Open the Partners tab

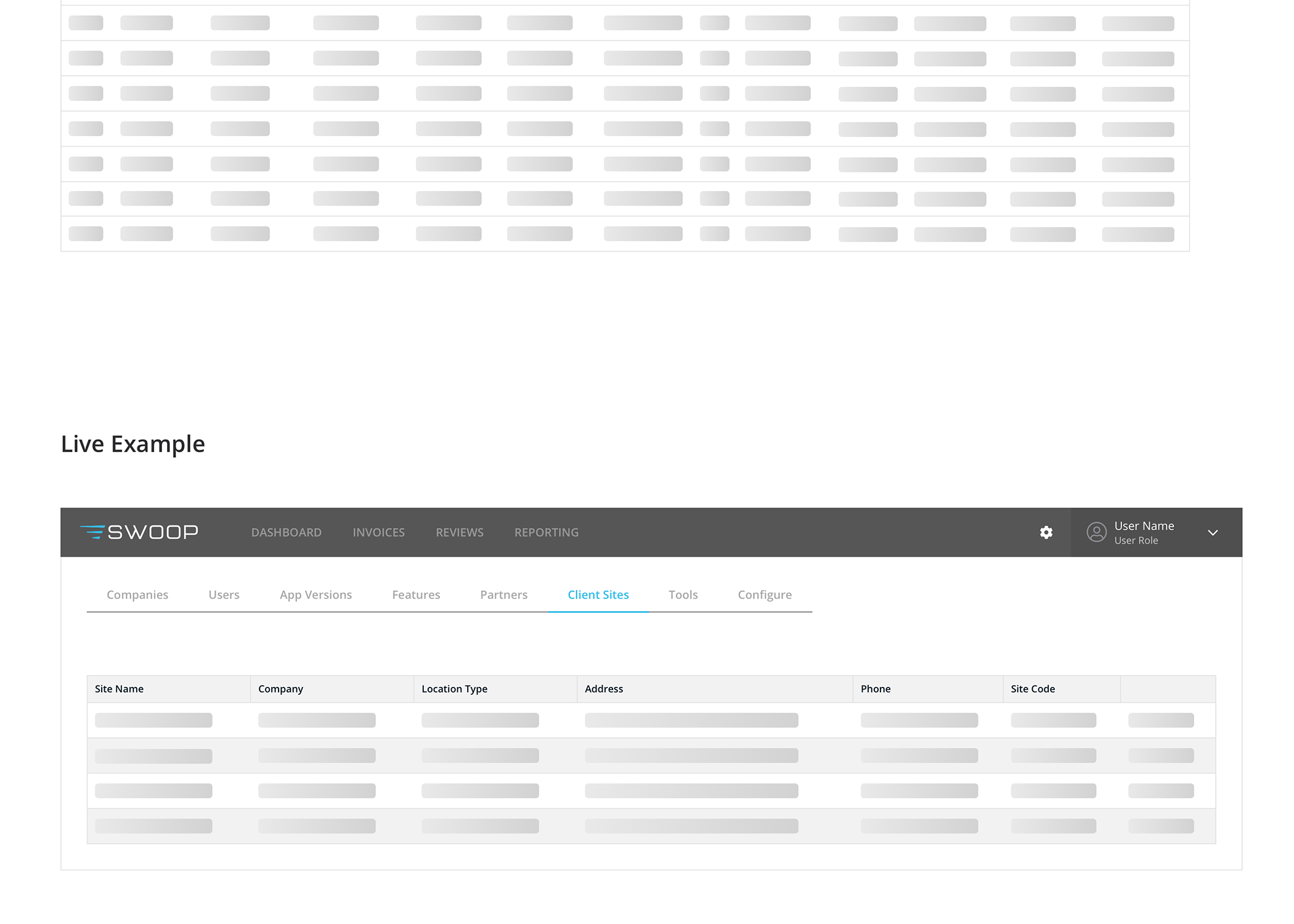tap(504, 594)
